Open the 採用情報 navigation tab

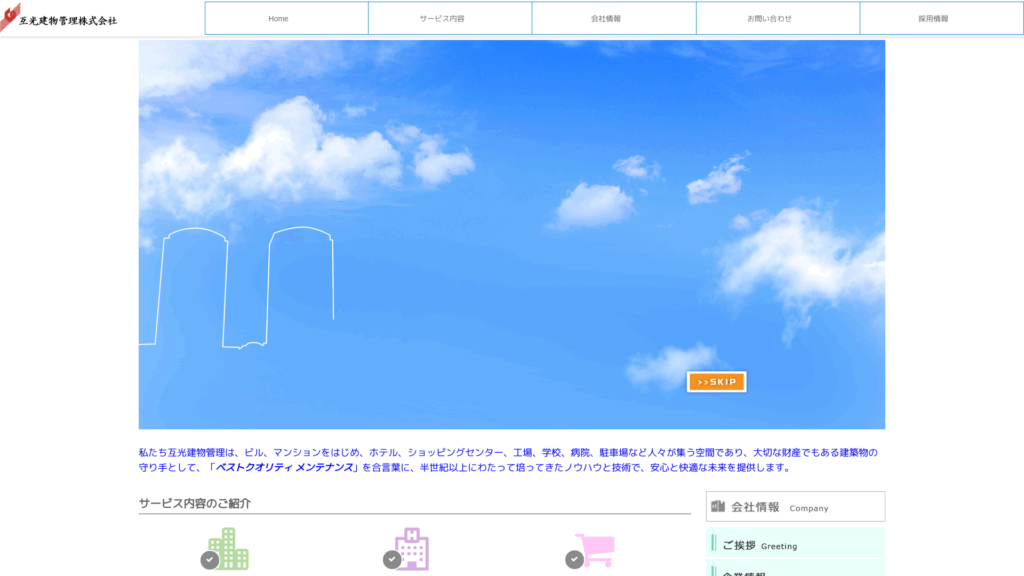pyautogui.click(x=941, y=18)
